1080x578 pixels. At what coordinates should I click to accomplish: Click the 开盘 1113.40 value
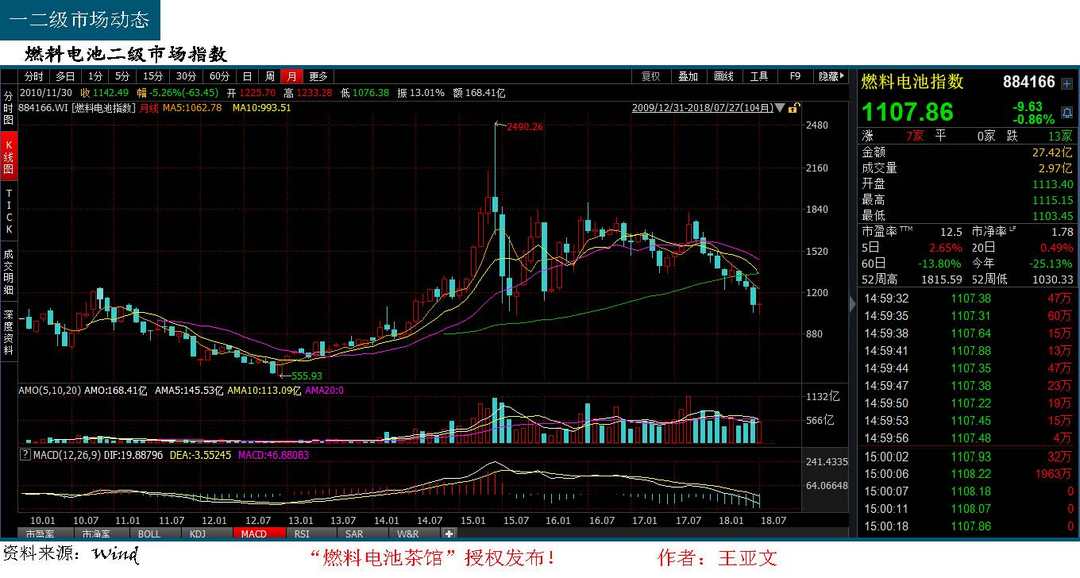pos(1052,185)
